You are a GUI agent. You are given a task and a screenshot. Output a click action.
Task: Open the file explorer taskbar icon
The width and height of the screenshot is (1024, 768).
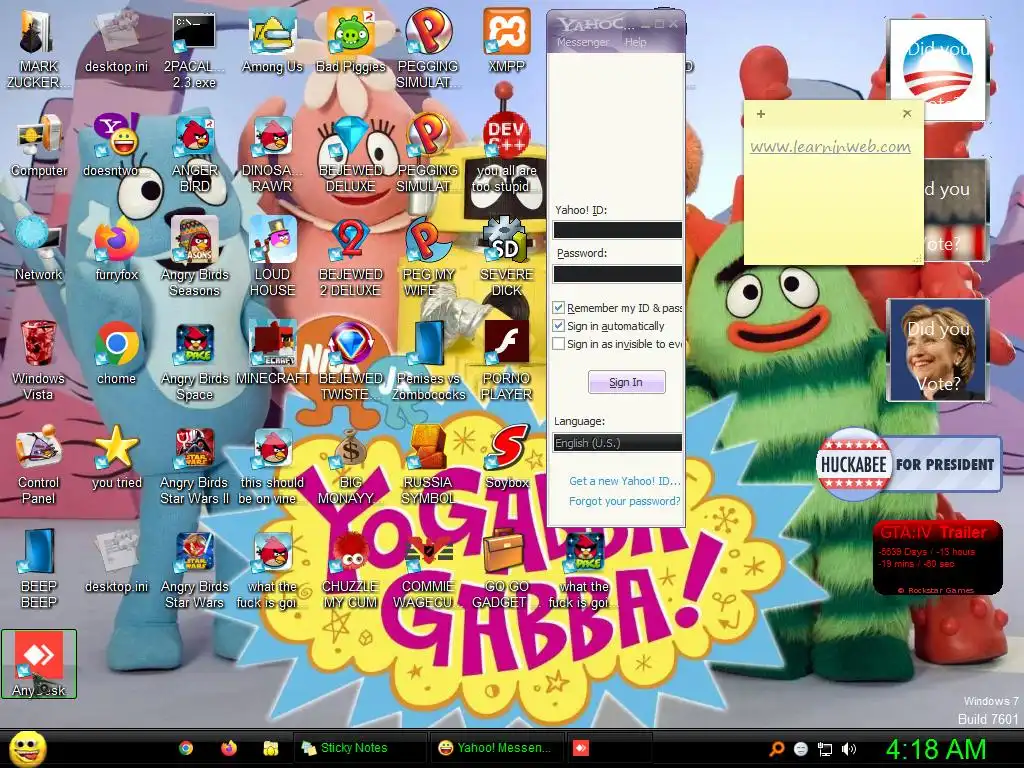271,748
